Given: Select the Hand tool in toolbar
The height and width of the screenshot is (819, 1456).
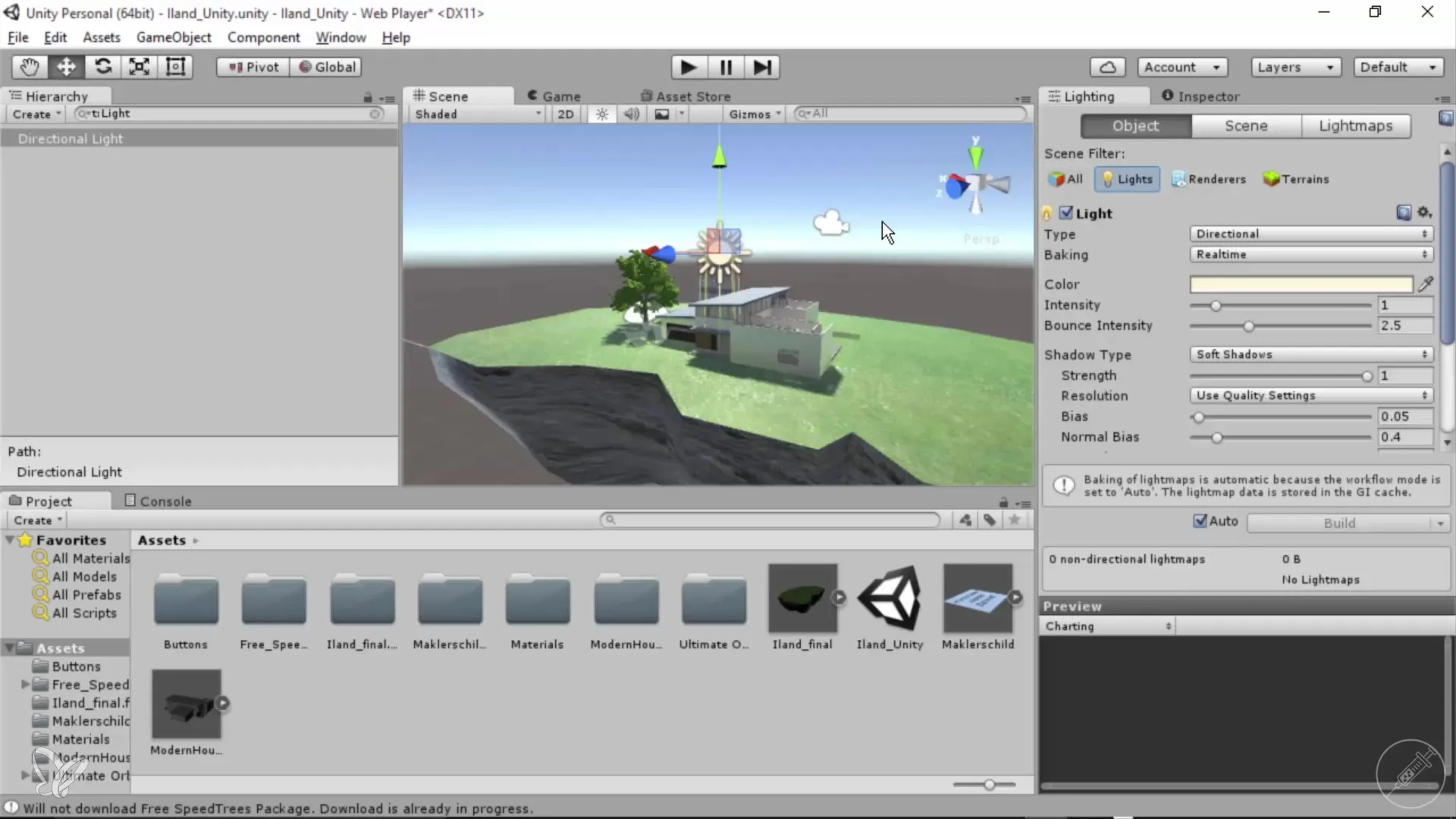Looking at the screenshot, I should coord(30,67).
